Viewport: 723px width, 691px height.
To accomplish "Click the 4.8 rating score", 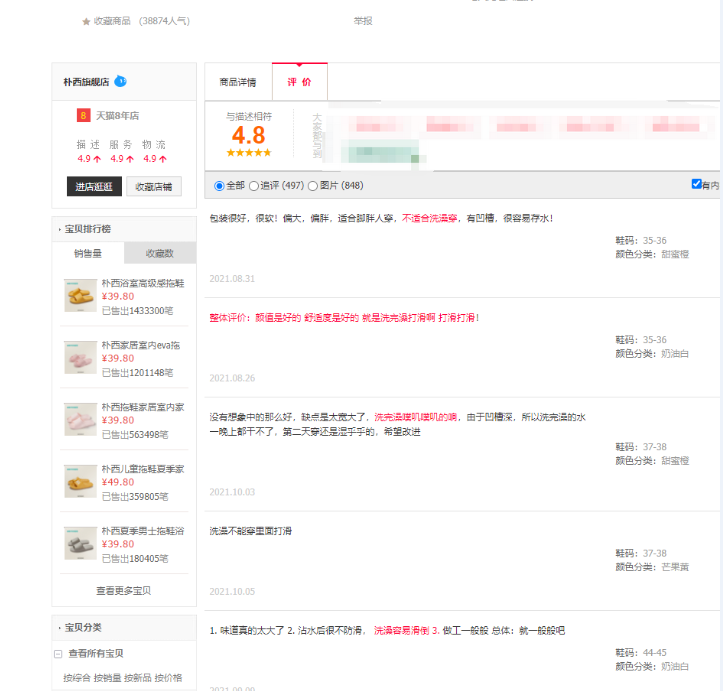I will pyautogui.click(x=249, y=135).
